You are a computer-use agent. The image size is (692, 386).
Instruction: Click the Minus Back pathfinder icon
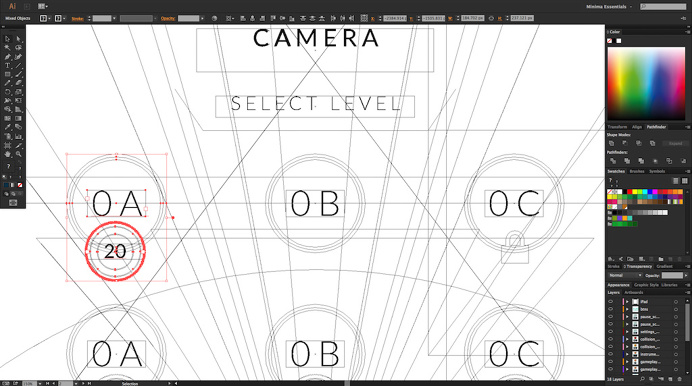[683, 161]
